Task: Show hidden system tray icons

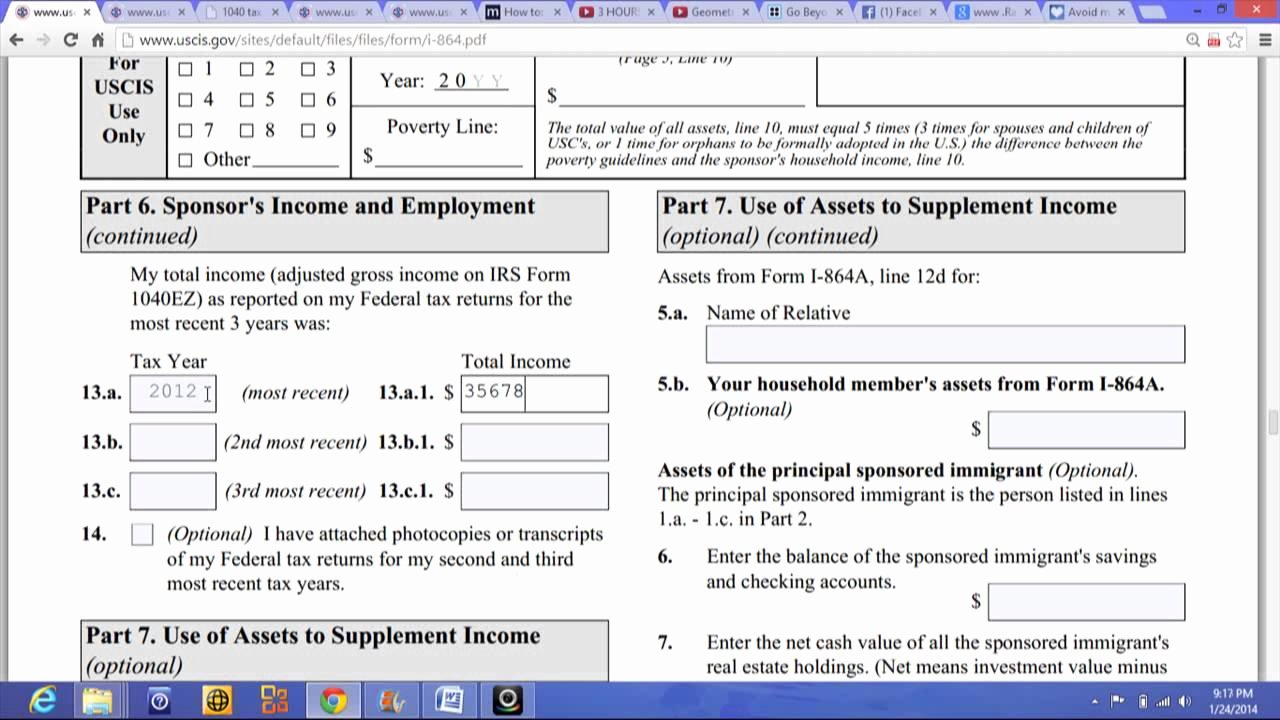Action: click(1095, 701)
